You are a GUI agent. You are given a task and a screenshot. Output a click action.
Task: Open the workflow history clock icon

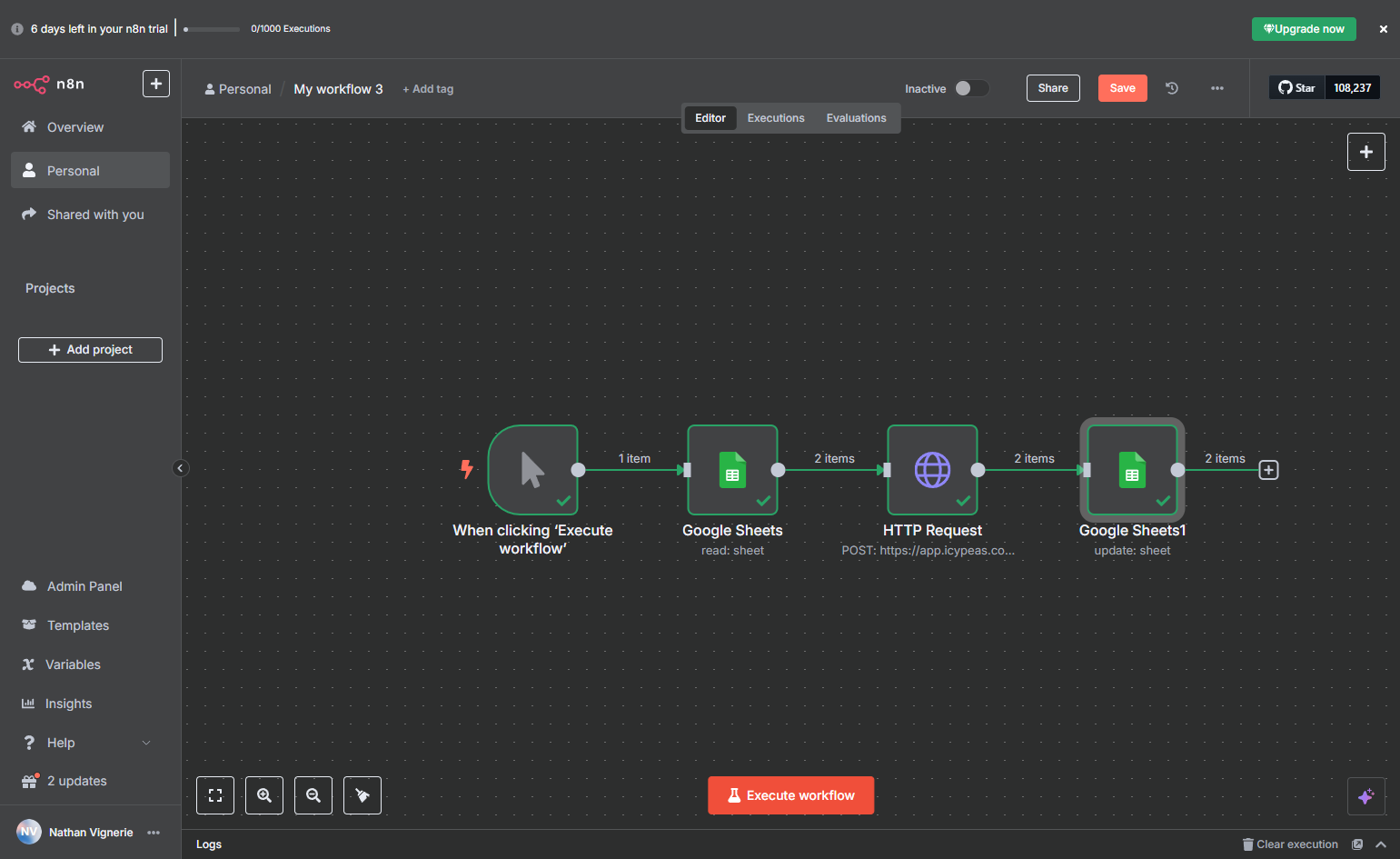[x=1172, y=88]
